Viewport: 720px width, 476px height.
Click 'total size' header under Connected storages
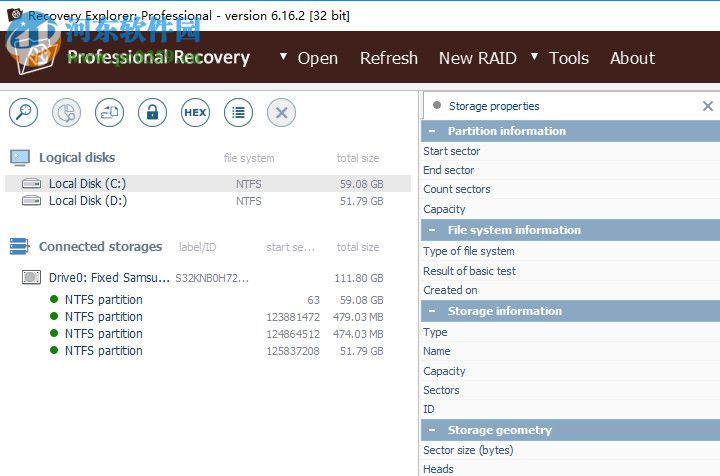(358, 247)
